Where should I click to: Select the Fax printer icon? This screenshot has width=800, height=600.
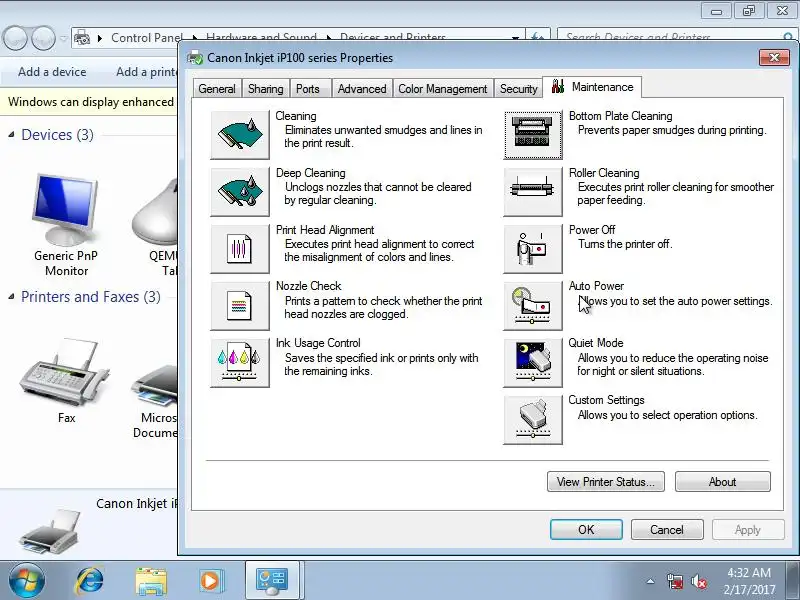click(64, 372)
